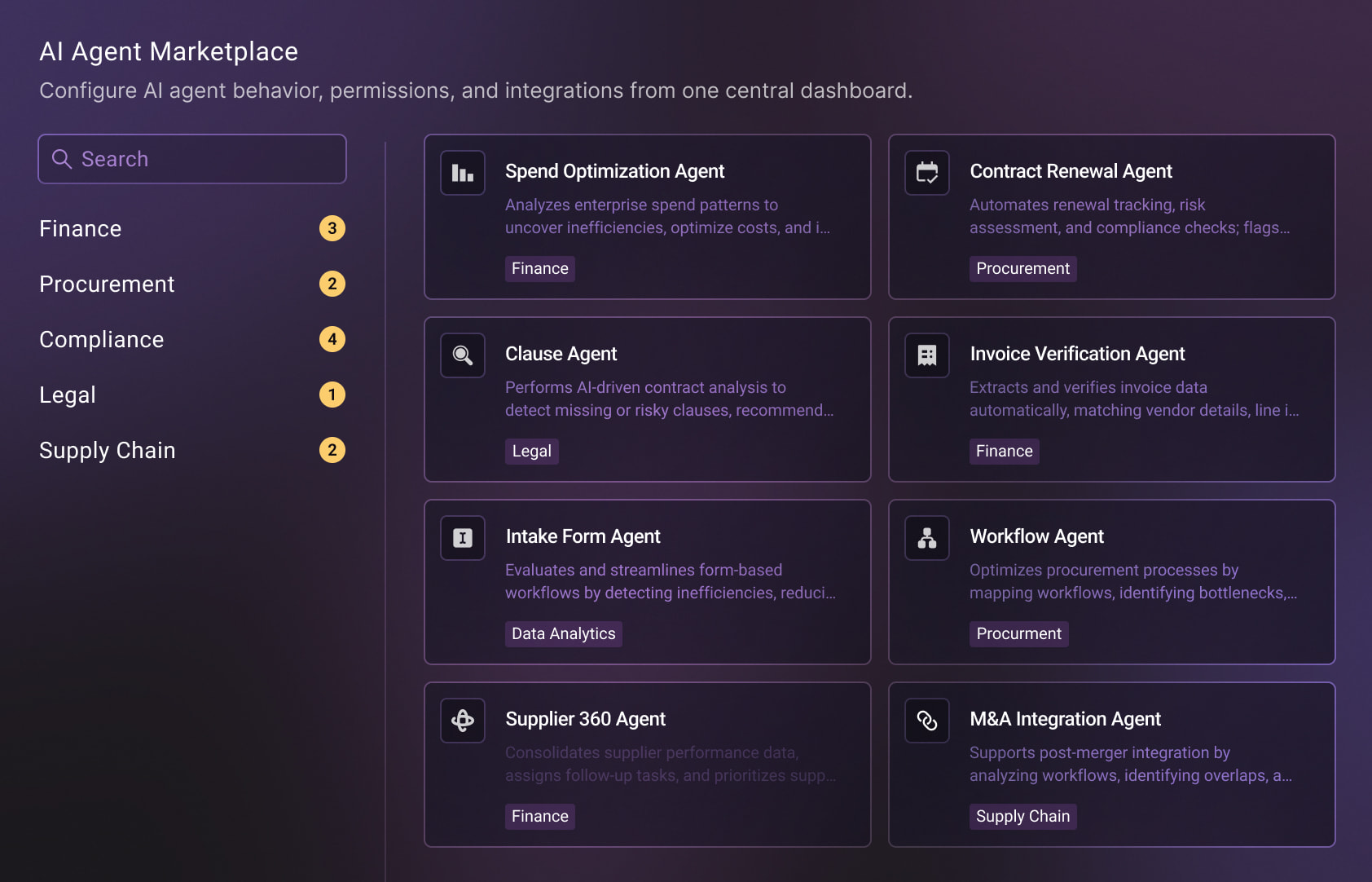The height and width of the screenshot is (882, 1372).
Task: Click the Clause Agent magnifier icon
Action: [x=463, y=355]
